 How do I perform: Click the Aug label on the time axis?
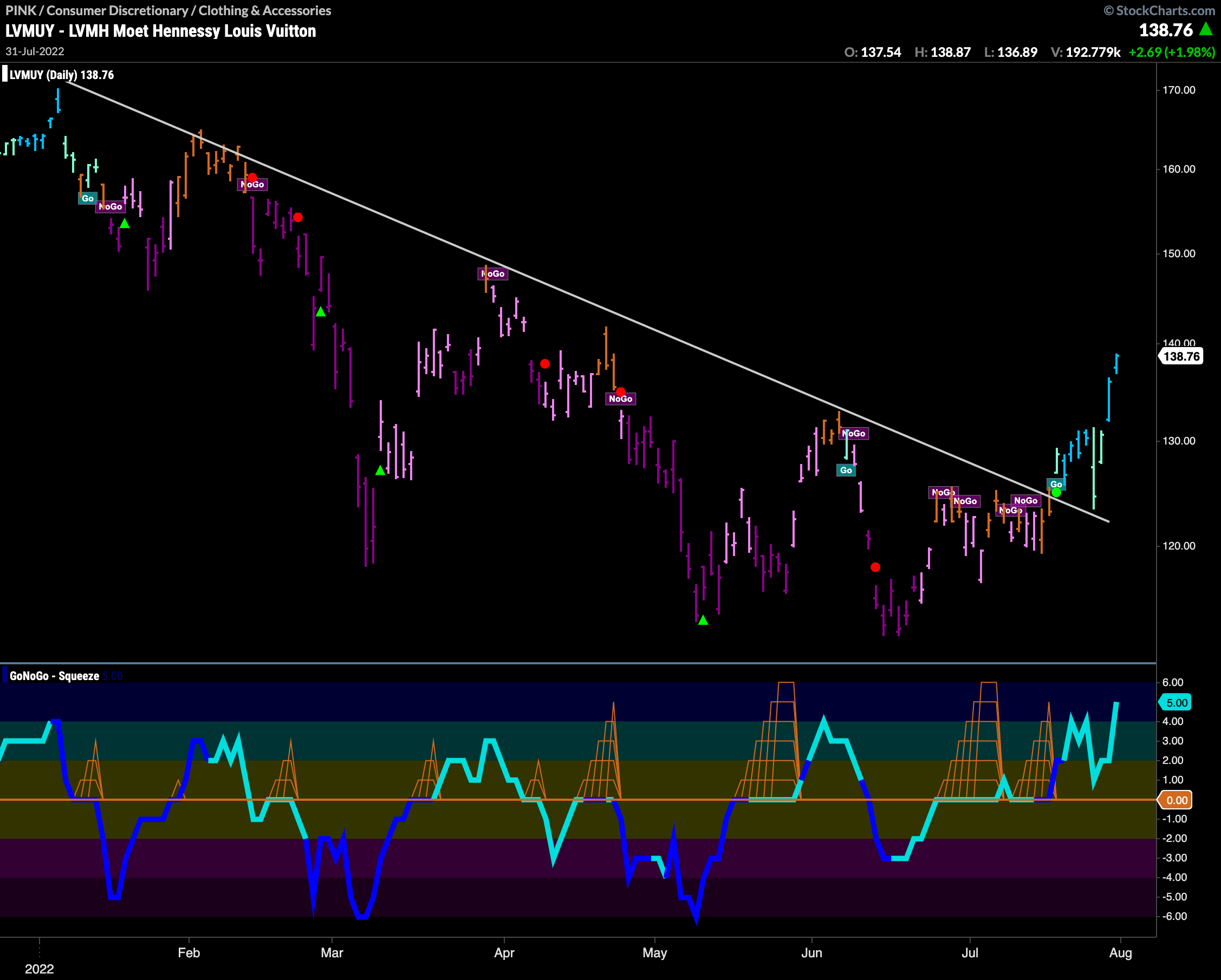[x=1120, y=953]
